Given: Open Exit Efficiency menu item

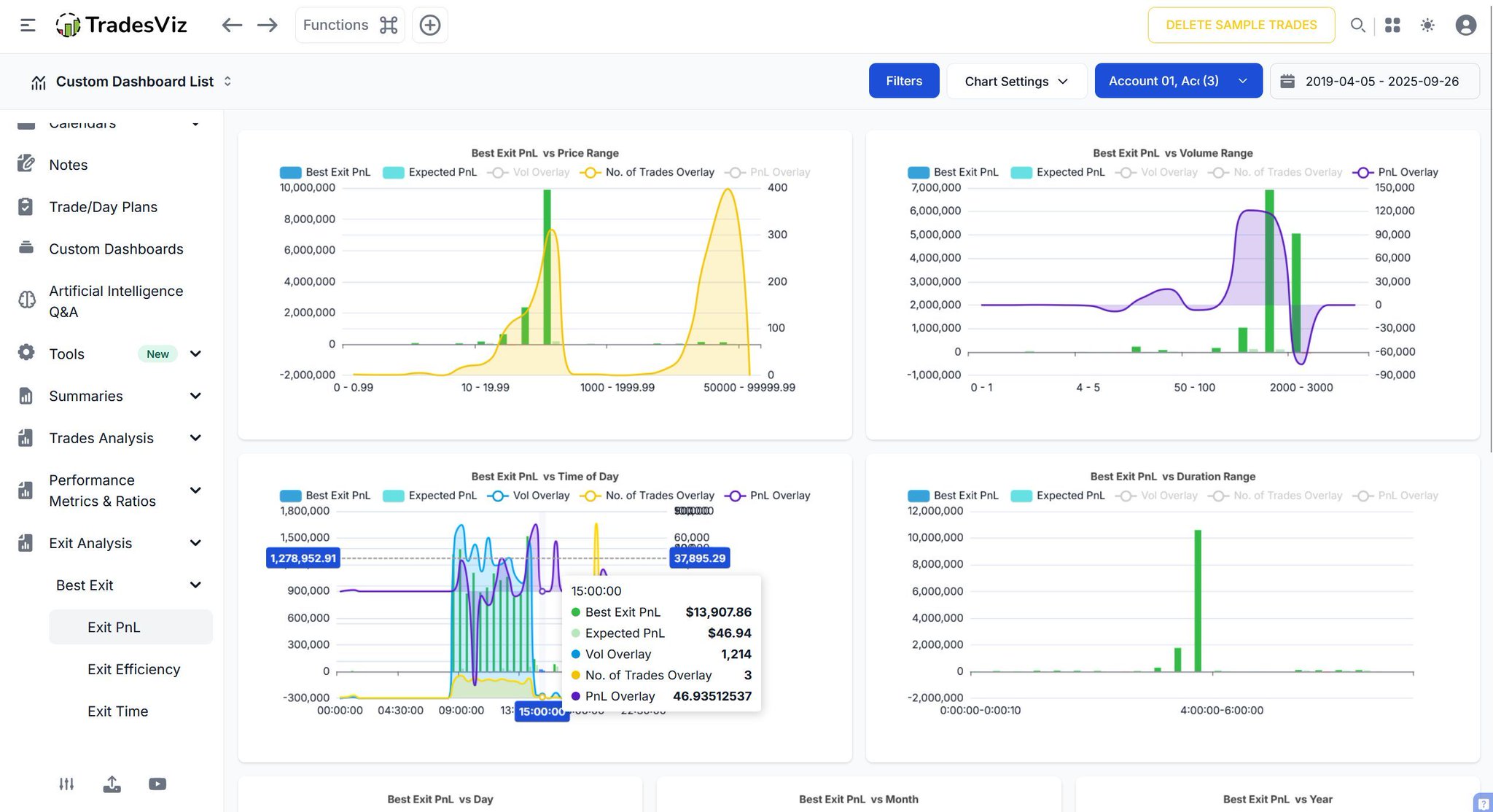Looking at the screenshot, I should (x=133, y=669).
